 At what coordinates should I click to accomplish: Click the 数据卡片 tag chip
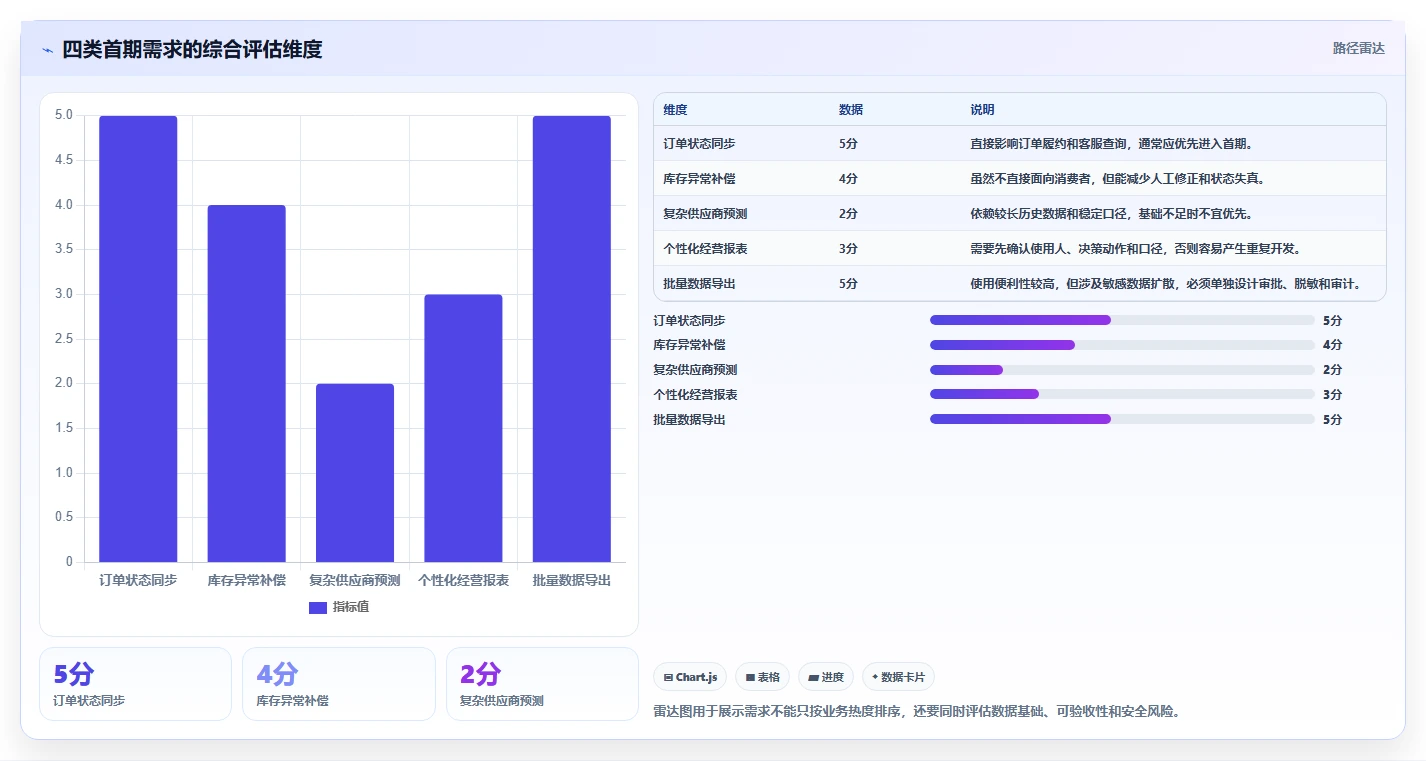[898, 677]
